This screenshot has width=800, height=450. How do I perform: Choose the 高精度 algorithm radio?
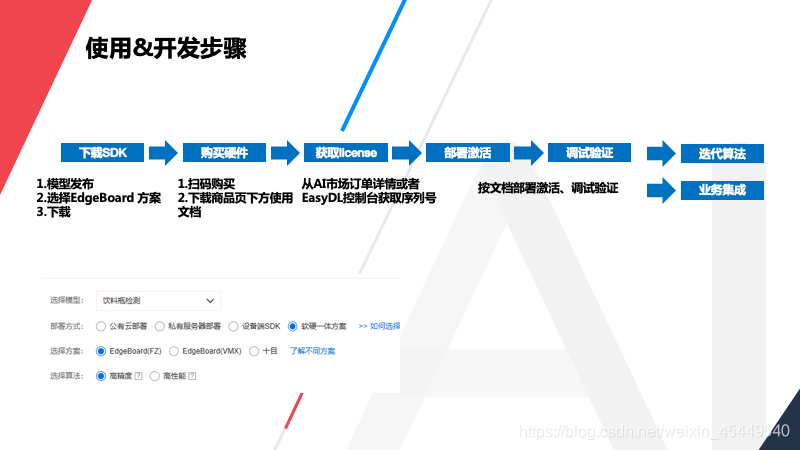101,376
